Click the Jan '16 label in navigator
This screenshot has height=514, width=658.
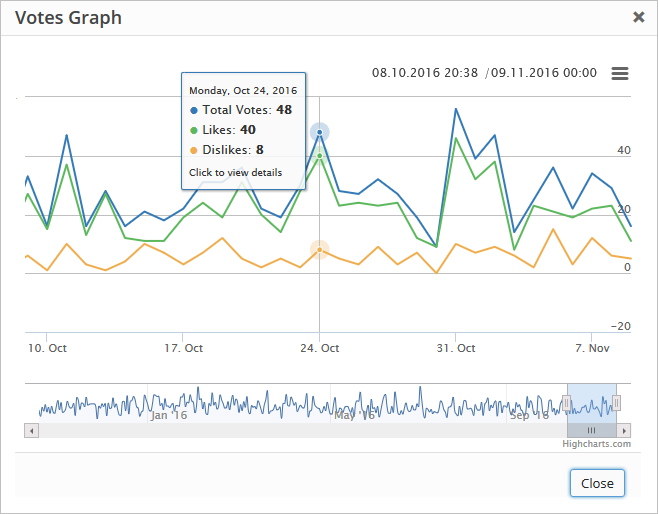pos(169,415)
